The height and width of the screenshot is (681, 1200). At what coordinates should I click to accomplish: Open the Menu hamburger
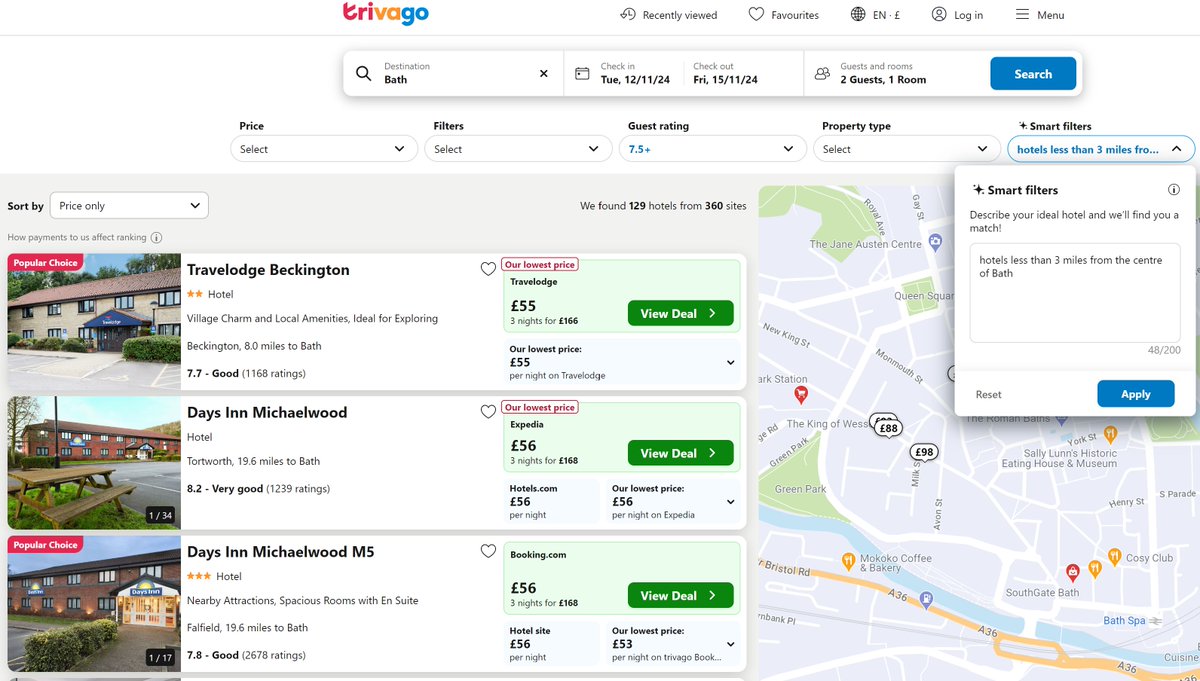1040,15
